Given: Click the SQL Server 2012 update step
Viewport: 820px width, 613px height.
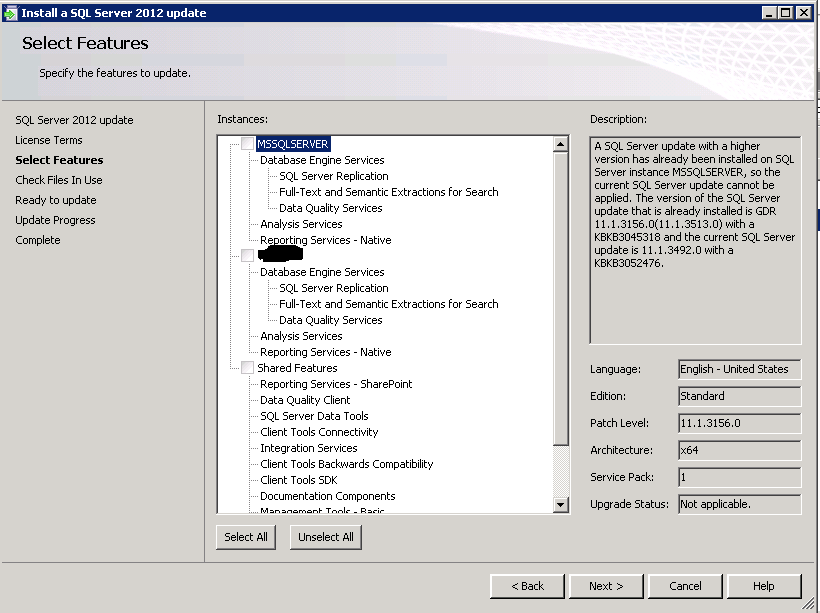Looking at the screenshot, I should click(74, 120).
